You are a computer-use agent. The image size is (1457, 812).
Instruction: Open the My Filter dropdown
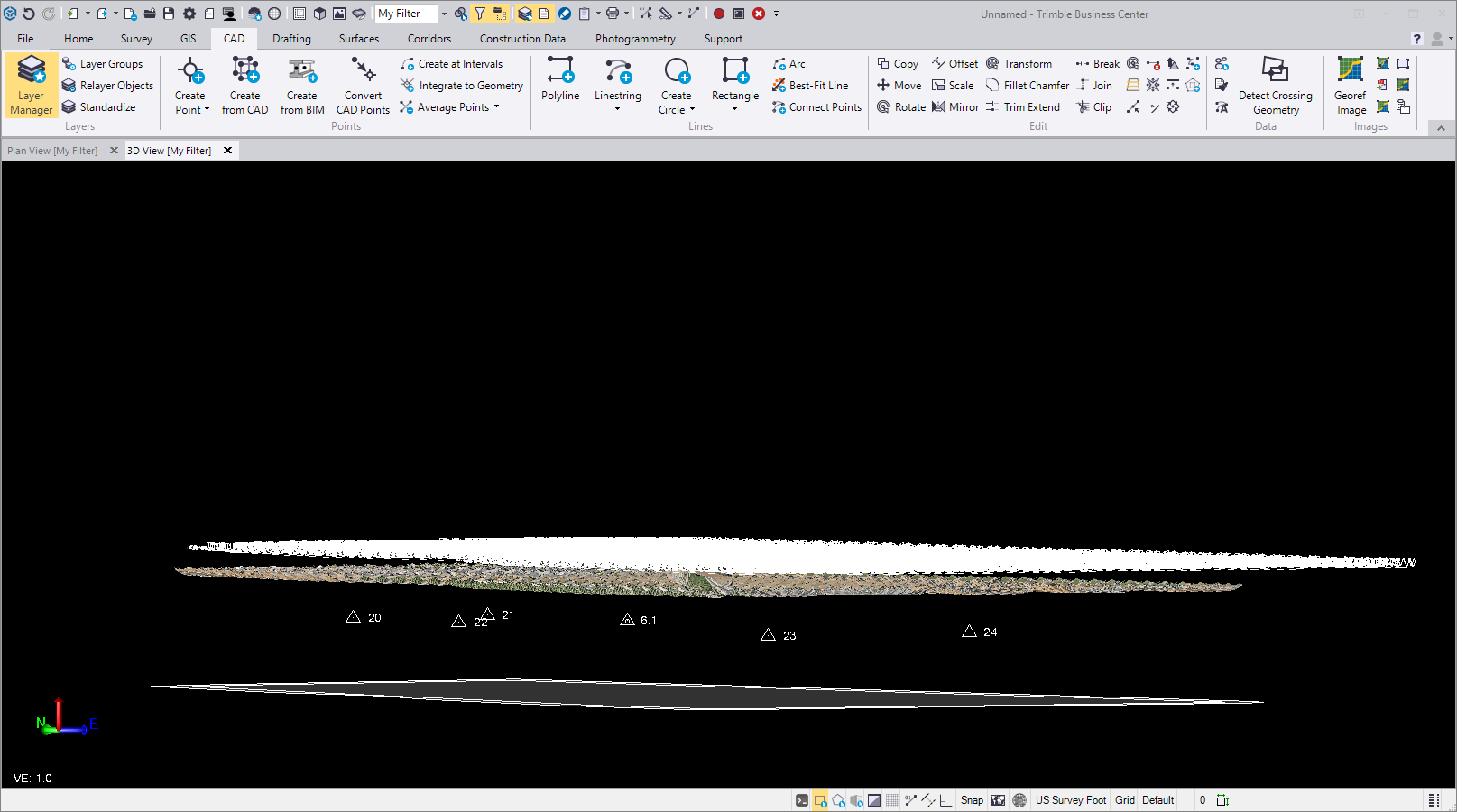[x=444, y=14]
